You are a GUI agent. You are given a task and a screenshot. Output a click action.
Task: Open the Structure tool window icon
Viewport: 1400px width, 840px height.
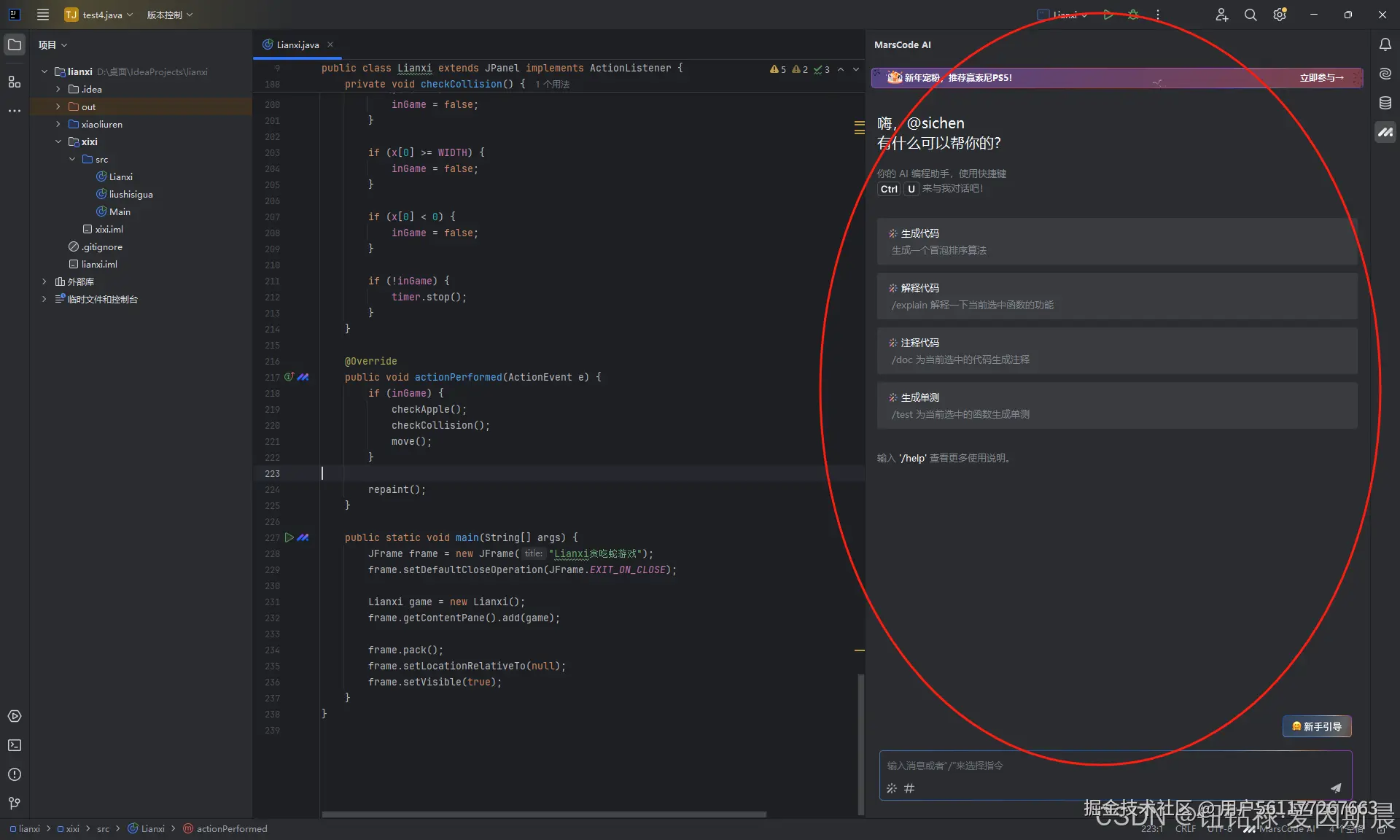tap(15, 82)
